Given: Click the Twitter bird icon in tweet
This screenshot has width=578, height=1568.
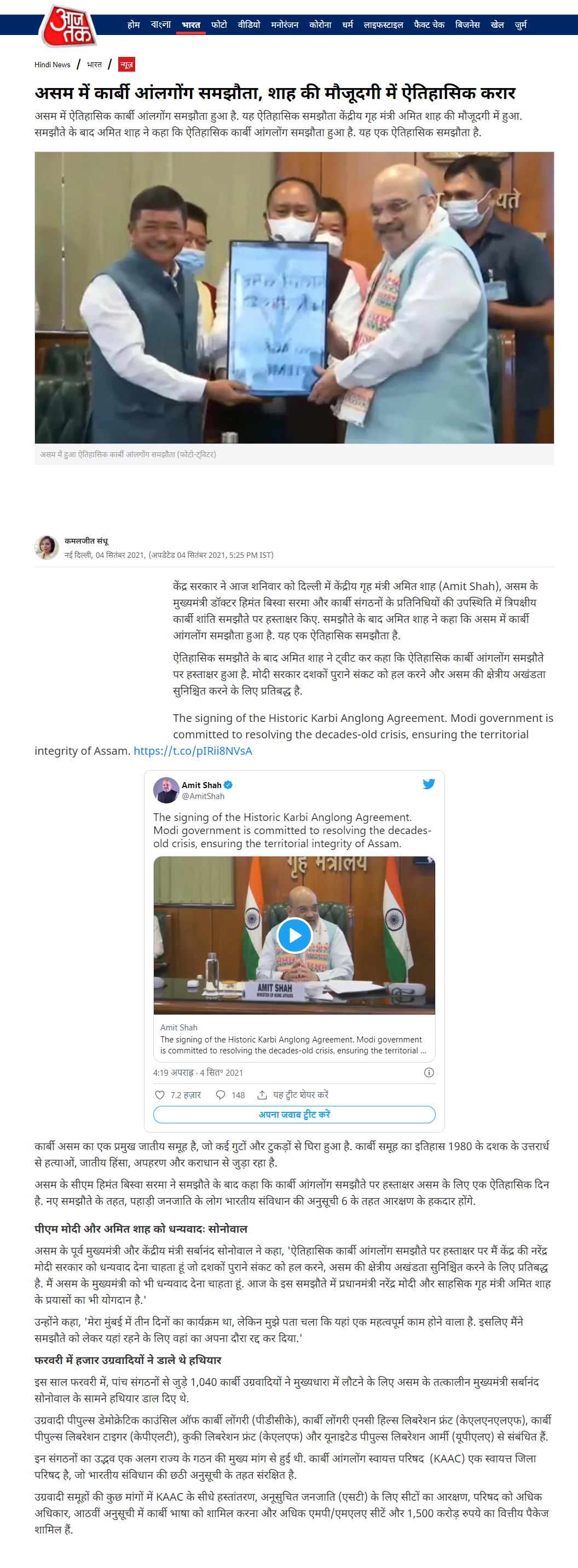Looking at the screenshot, I should (x=429, y=783).
